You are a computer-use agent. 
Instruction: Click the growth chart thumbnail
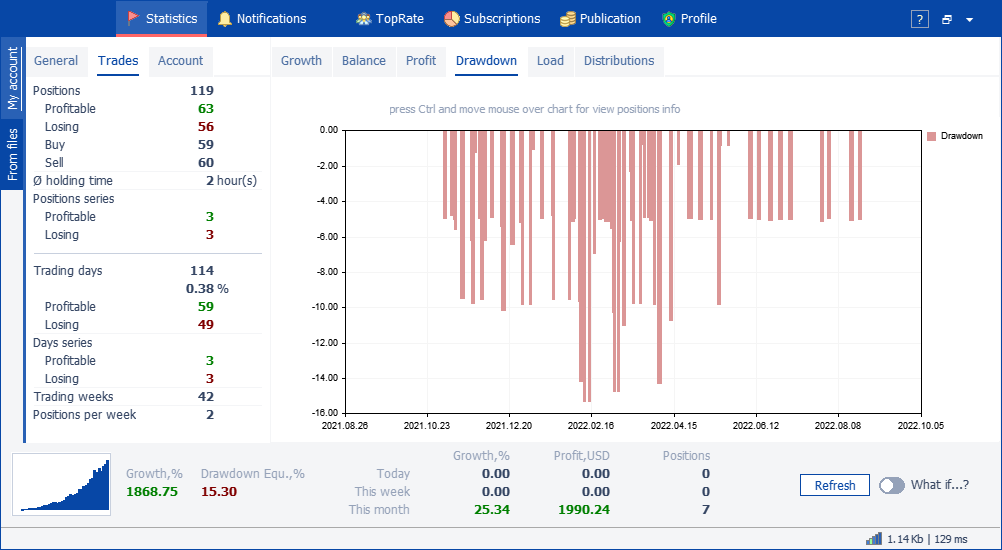pos(61,484)
